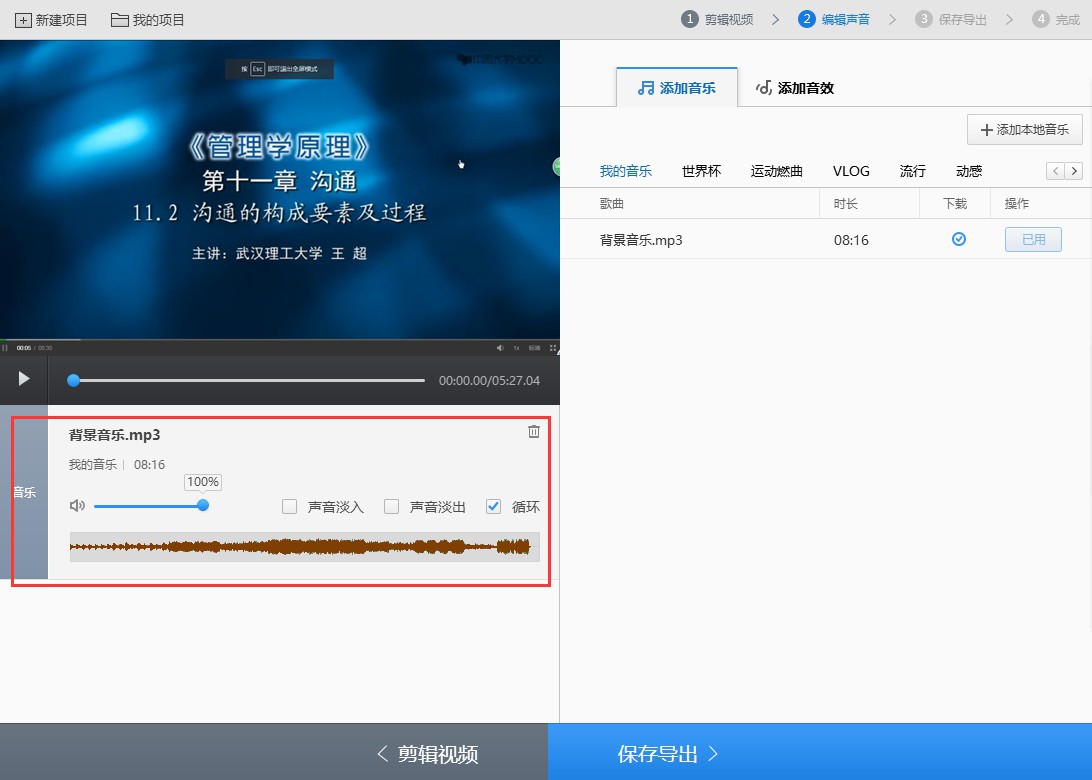Select the 音乐 track label
Image resolution: width=1092 pixels, height=780 pixels.
click(x=24, y=492)
